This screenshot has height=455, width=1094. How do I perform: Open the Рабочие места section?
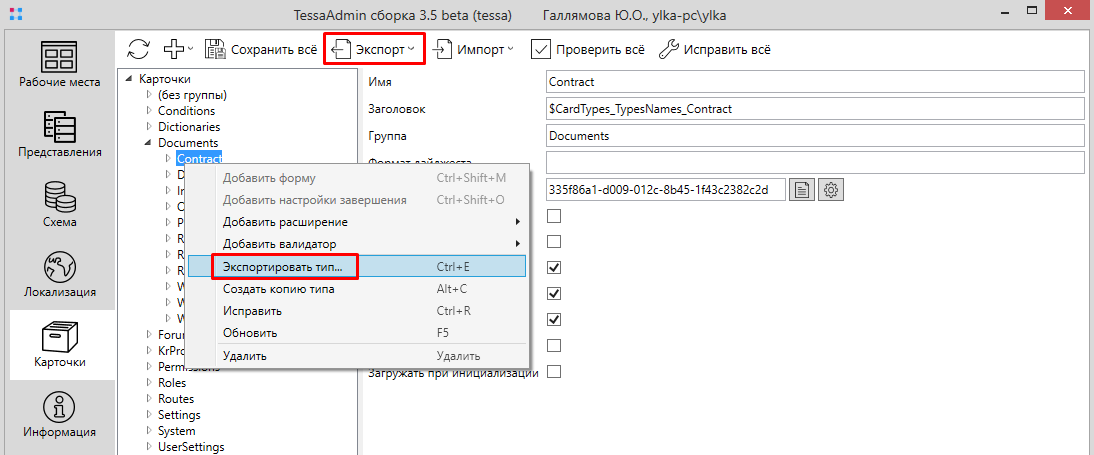point(60,65)
